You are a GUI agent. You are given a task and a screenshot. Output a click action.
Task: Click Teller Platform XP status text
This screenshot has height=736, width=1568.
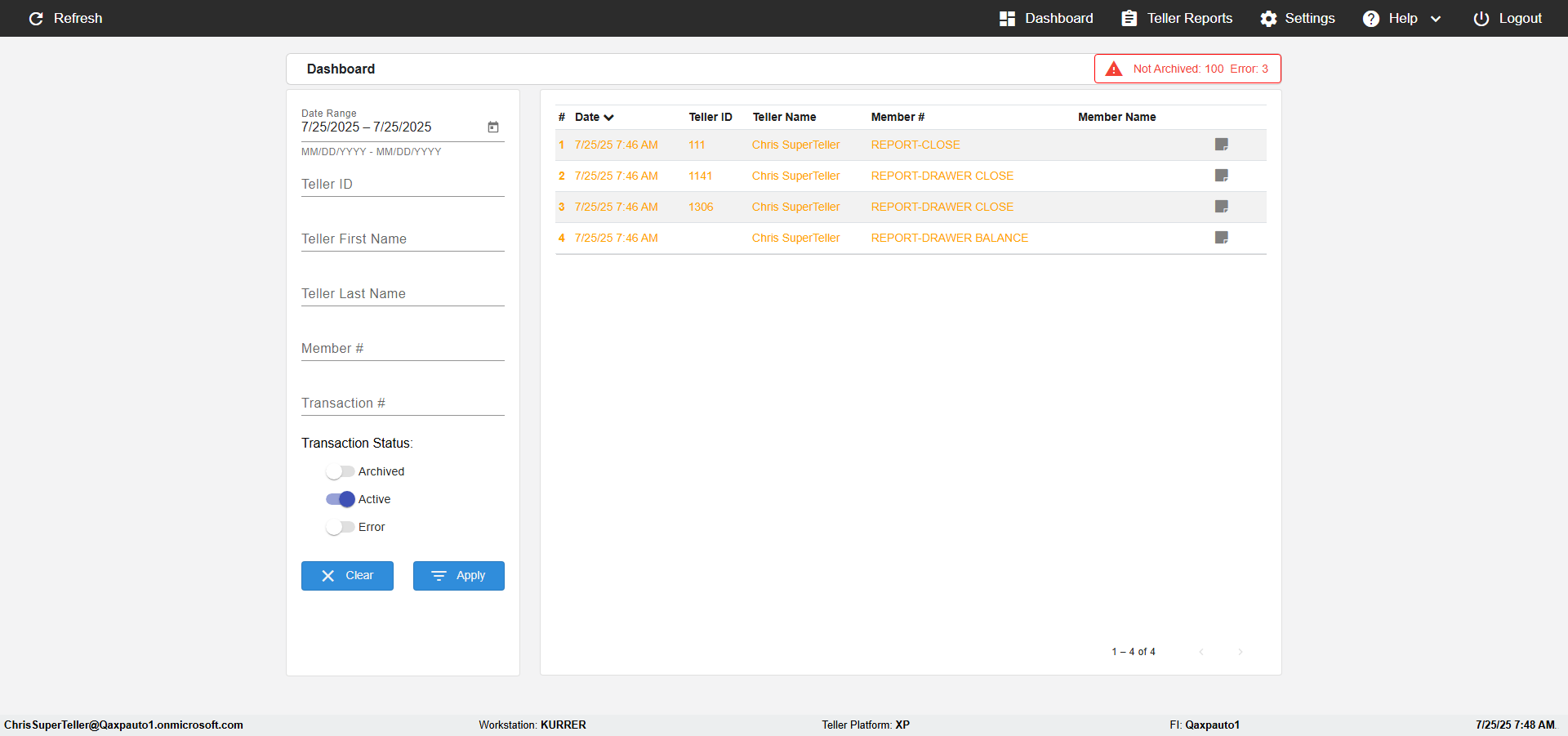pyautogui.click(x=866, y=725)
